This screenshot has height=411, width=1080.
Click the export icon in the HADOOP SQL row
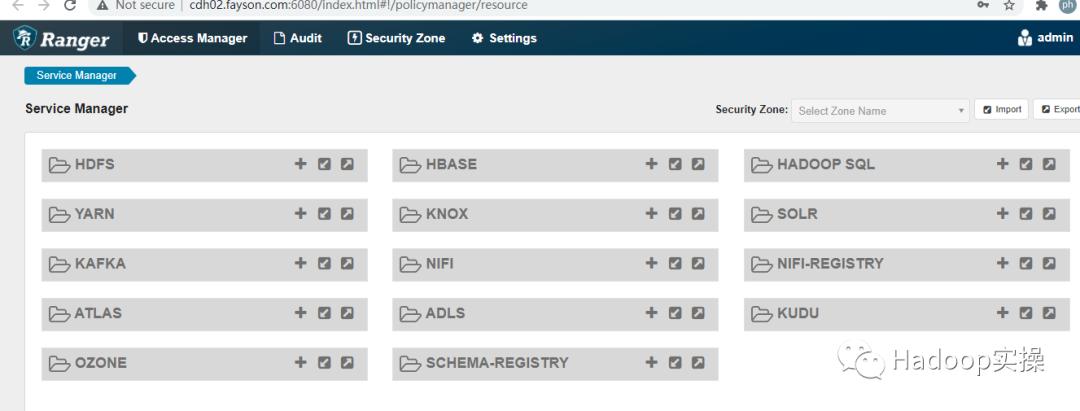1049,164
